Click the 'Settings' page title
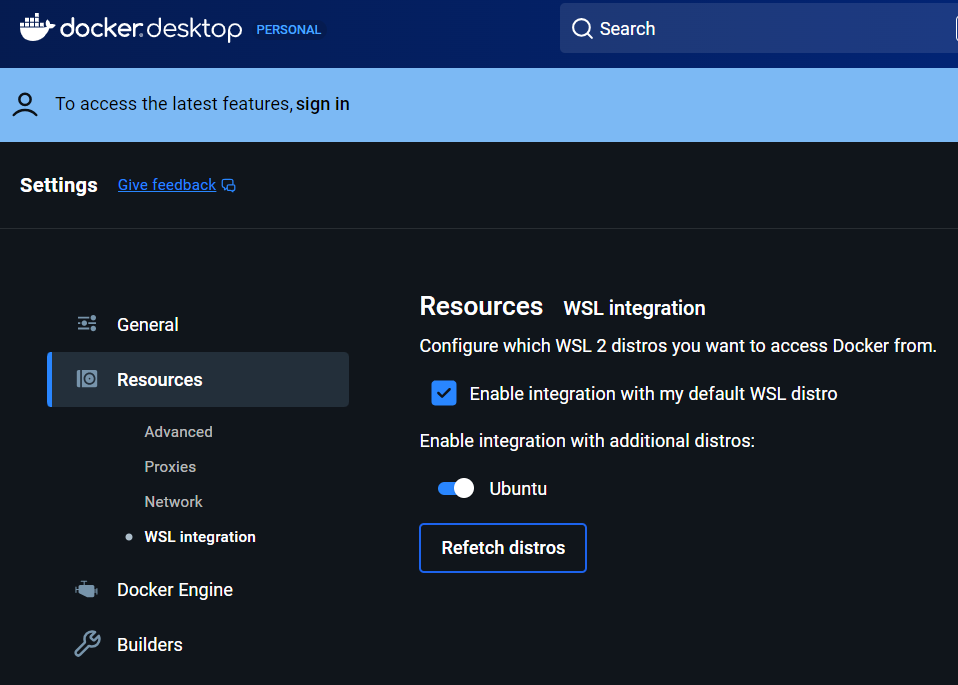958x685 pixels. coord(59,185)
